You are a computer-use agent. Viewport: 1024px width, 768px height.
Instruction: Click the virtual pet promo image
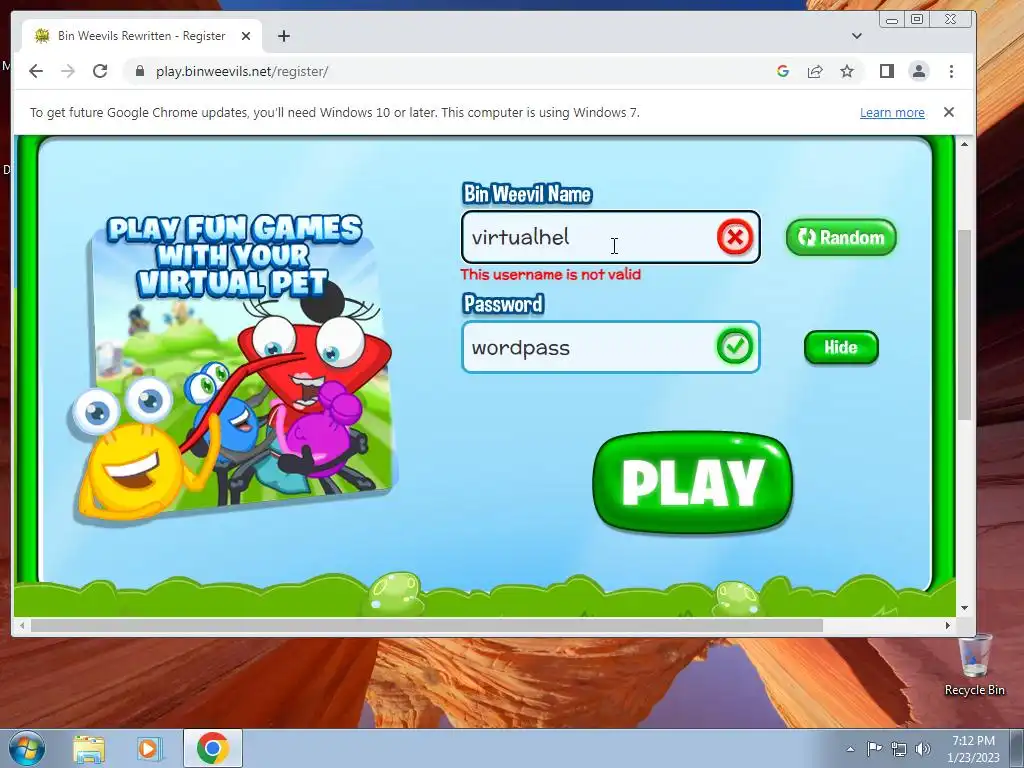tap(234, 369)
